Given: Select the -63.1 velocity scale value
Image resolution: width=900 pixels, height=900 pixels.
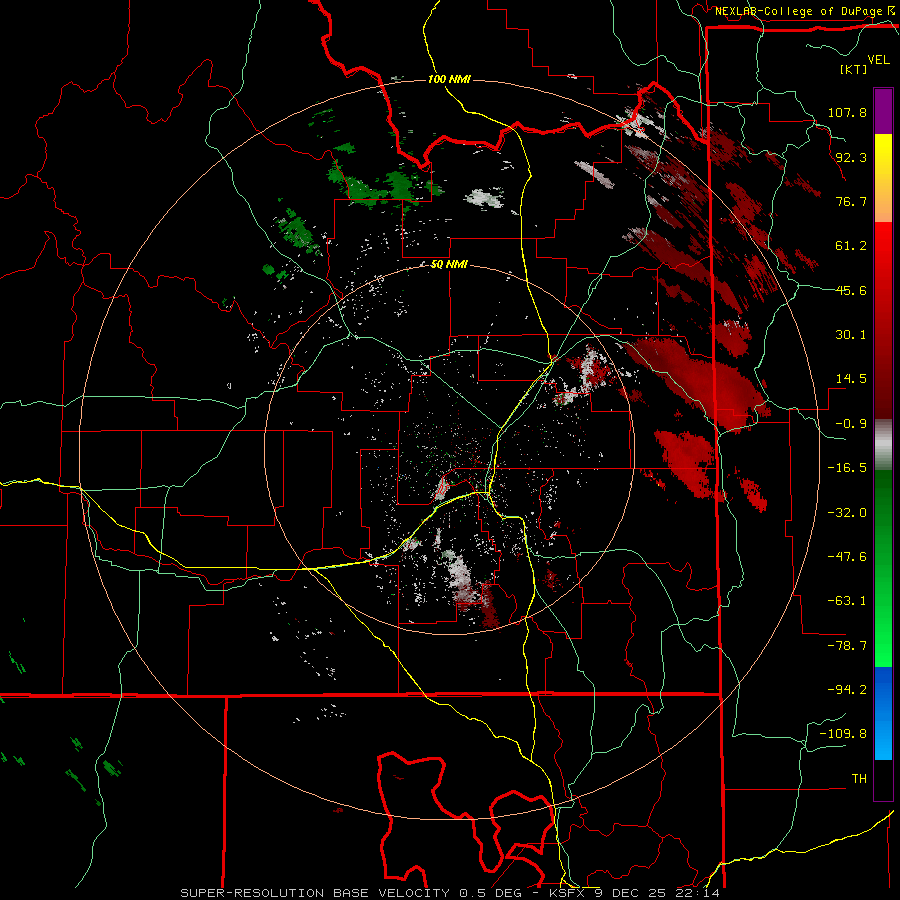Looking at the screenshot, I should point(847,601).
